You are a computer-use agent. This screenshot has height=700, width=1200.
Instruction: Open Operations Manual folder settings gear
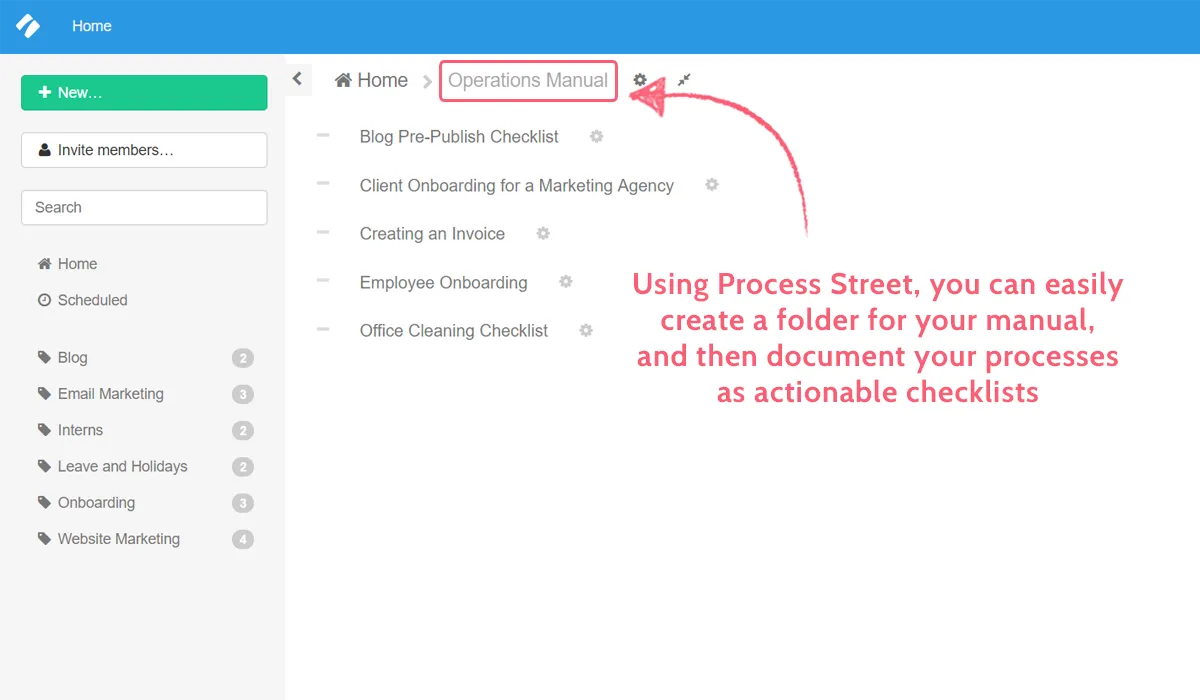tap(640, 80)
